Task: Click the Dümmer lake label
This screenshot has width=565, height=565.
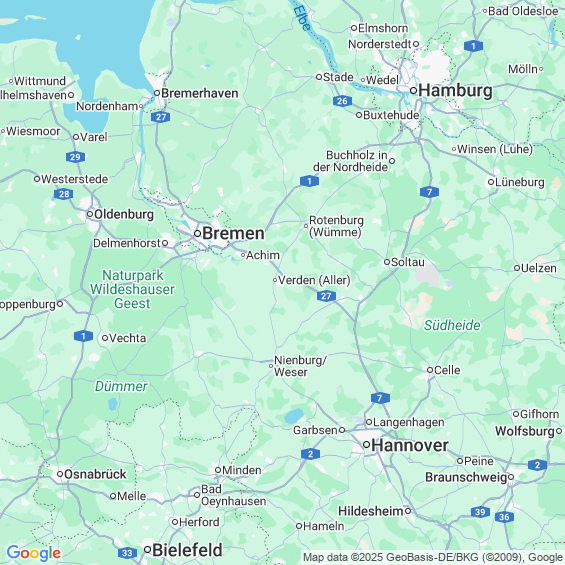Action: (x=121, y=386)
